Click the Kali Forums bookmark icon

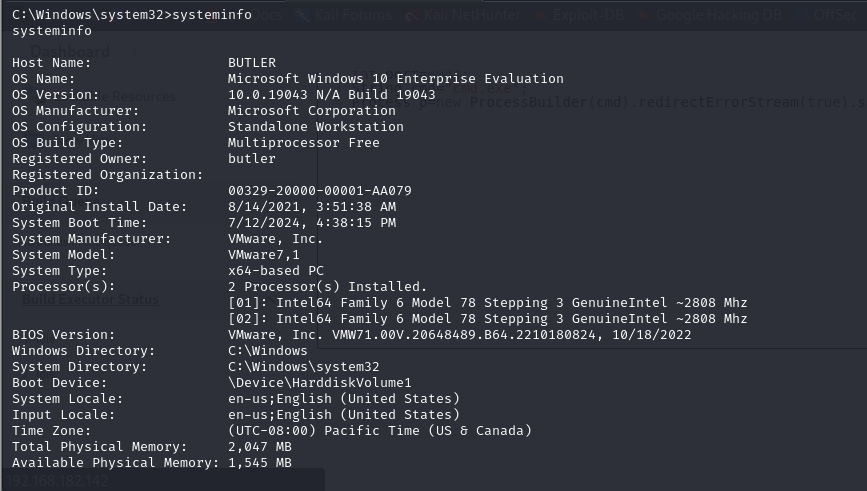298,15
